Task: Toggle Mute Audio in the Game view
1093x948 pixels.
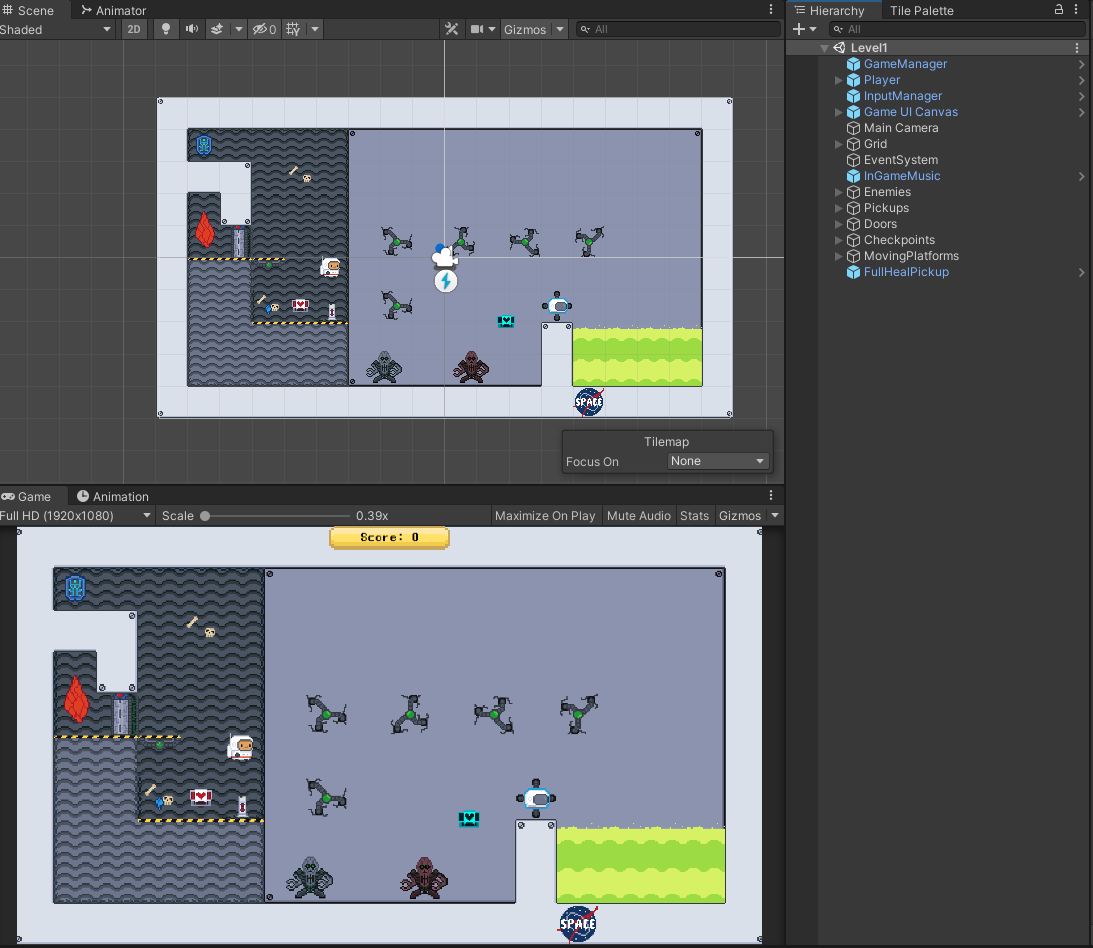Action: pyautogui.click(x=638, y=515)
